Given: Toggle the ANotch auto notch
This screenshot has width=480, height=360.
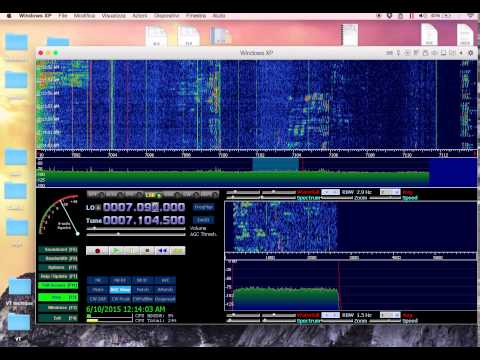Looking at the screenshot, I should (165, 290).
